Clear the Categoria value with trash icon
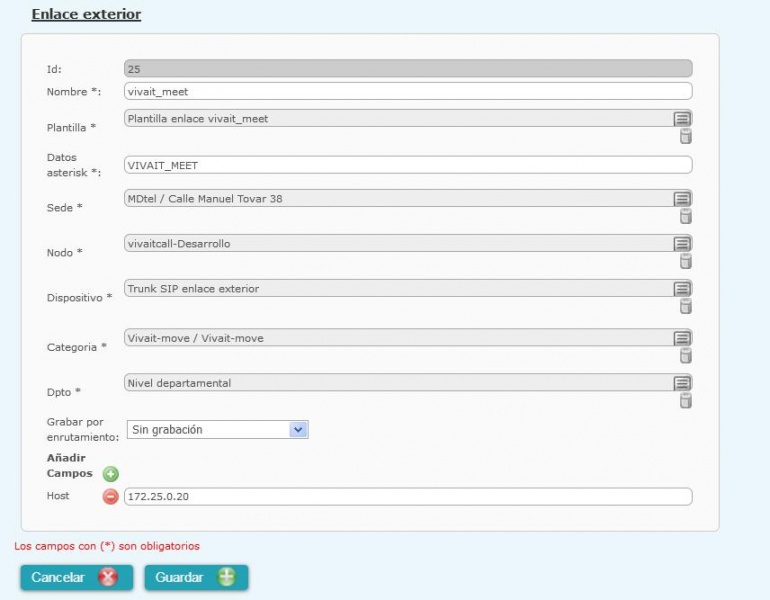The image size is (770, 600). click(686, 355)
